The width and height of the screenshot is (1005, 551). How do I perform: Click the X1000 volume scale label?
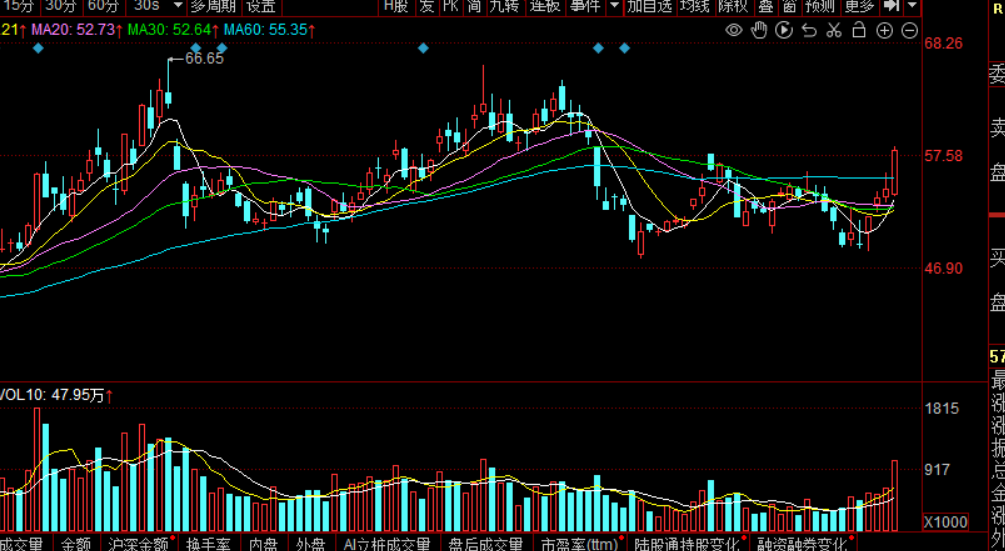pyautogui.click(x=945, y=522)
